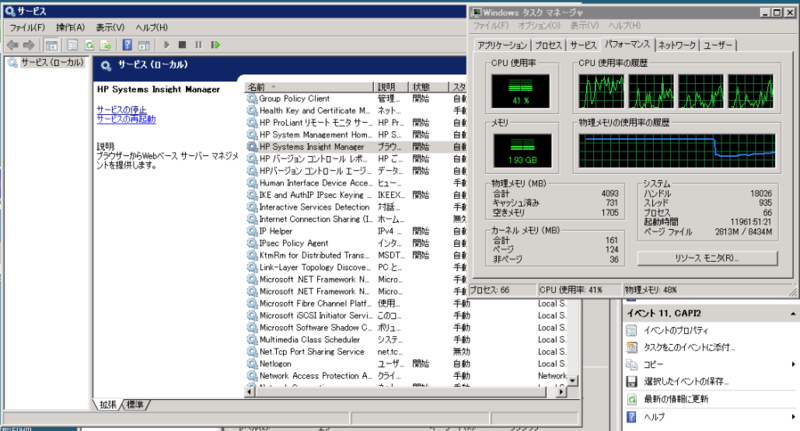Image resolution: width=800 pixels, height=431 pixels.
Task: Sort services by the 名前 column header
Action: click(309, 87)
